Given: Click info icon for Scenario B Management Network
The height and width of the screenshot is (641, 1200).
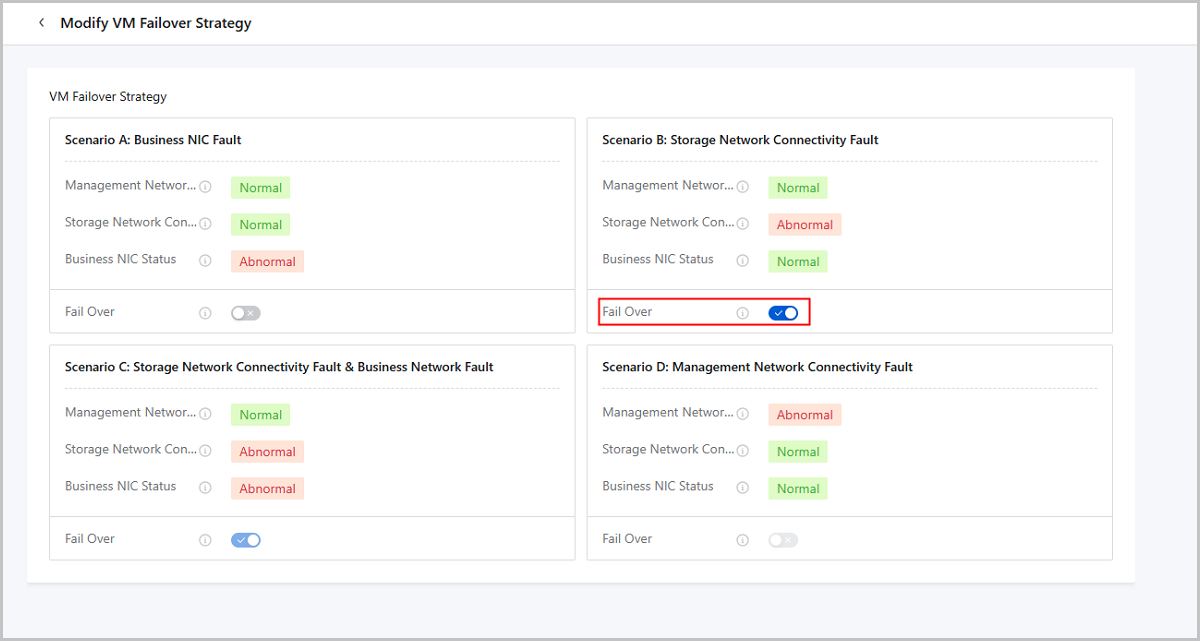Looking at the screenshot, I should point(742,187).
